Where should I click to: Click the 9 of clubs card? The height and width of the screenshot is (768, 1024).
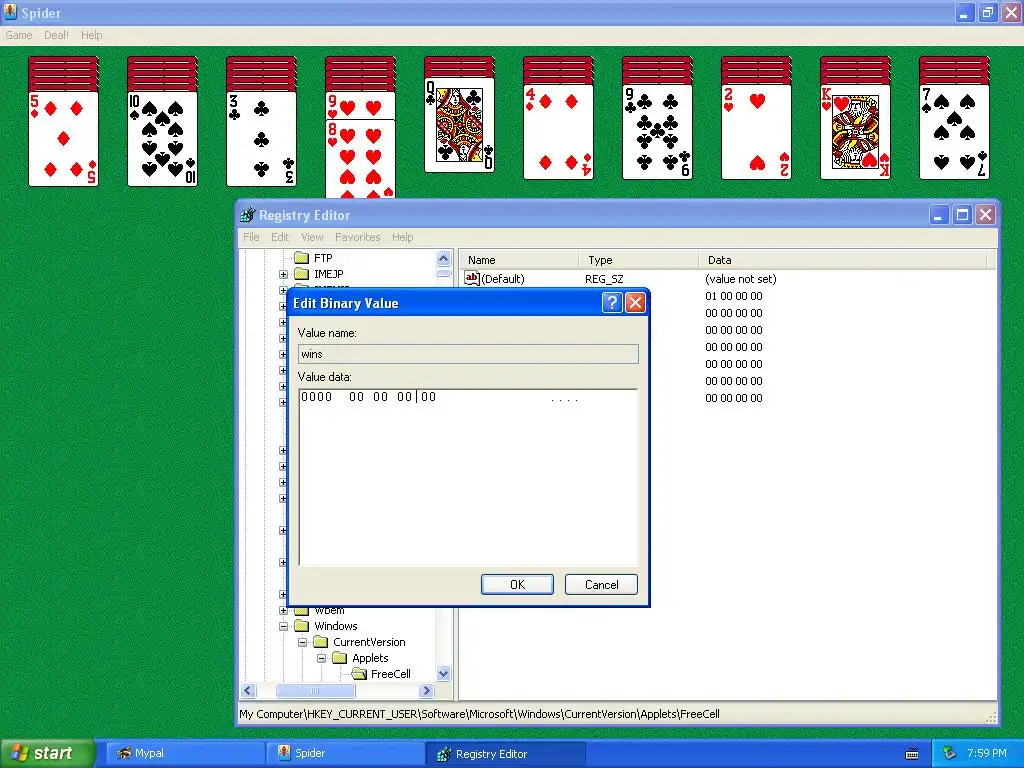657,132
